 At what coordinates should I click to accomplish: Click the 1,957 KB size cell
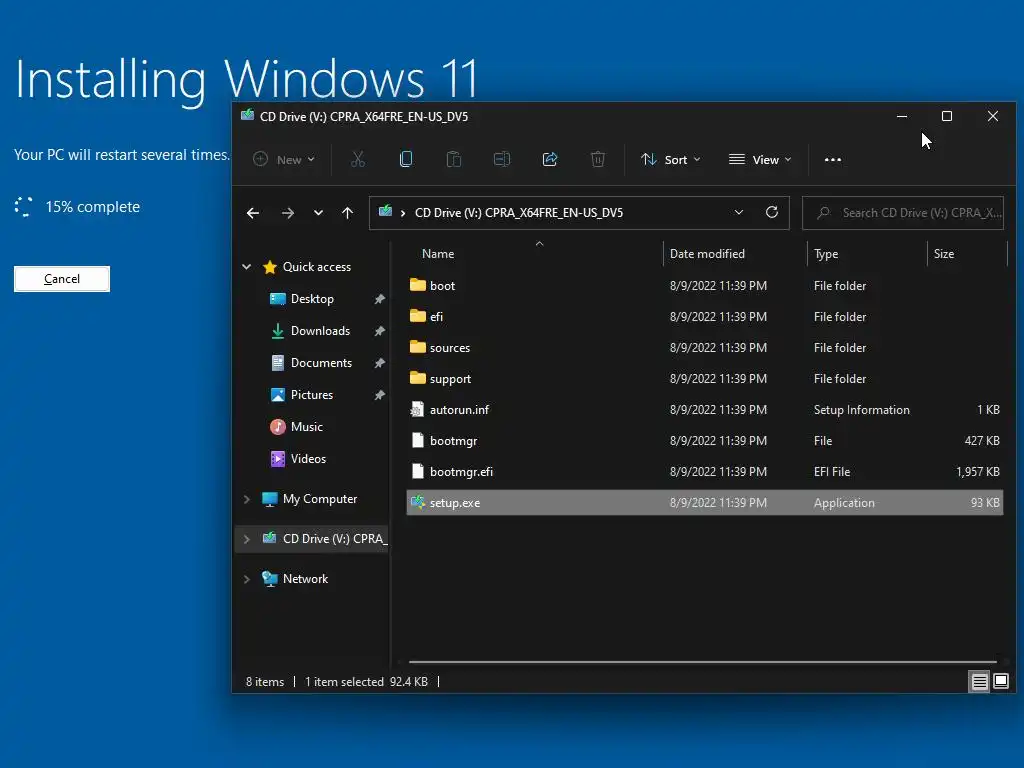click(978, 472)
